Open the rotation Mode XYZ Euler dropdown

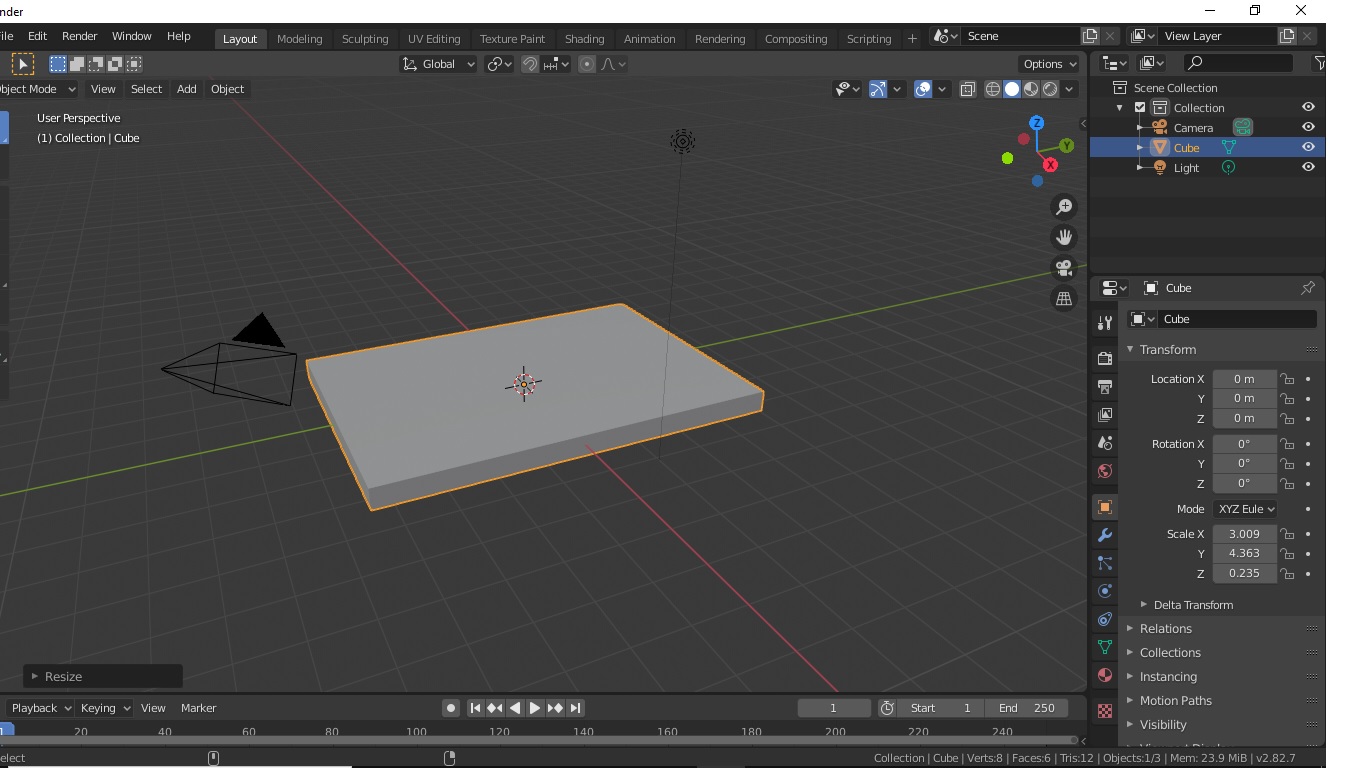pyautogui.click(x=1245, y=509)
